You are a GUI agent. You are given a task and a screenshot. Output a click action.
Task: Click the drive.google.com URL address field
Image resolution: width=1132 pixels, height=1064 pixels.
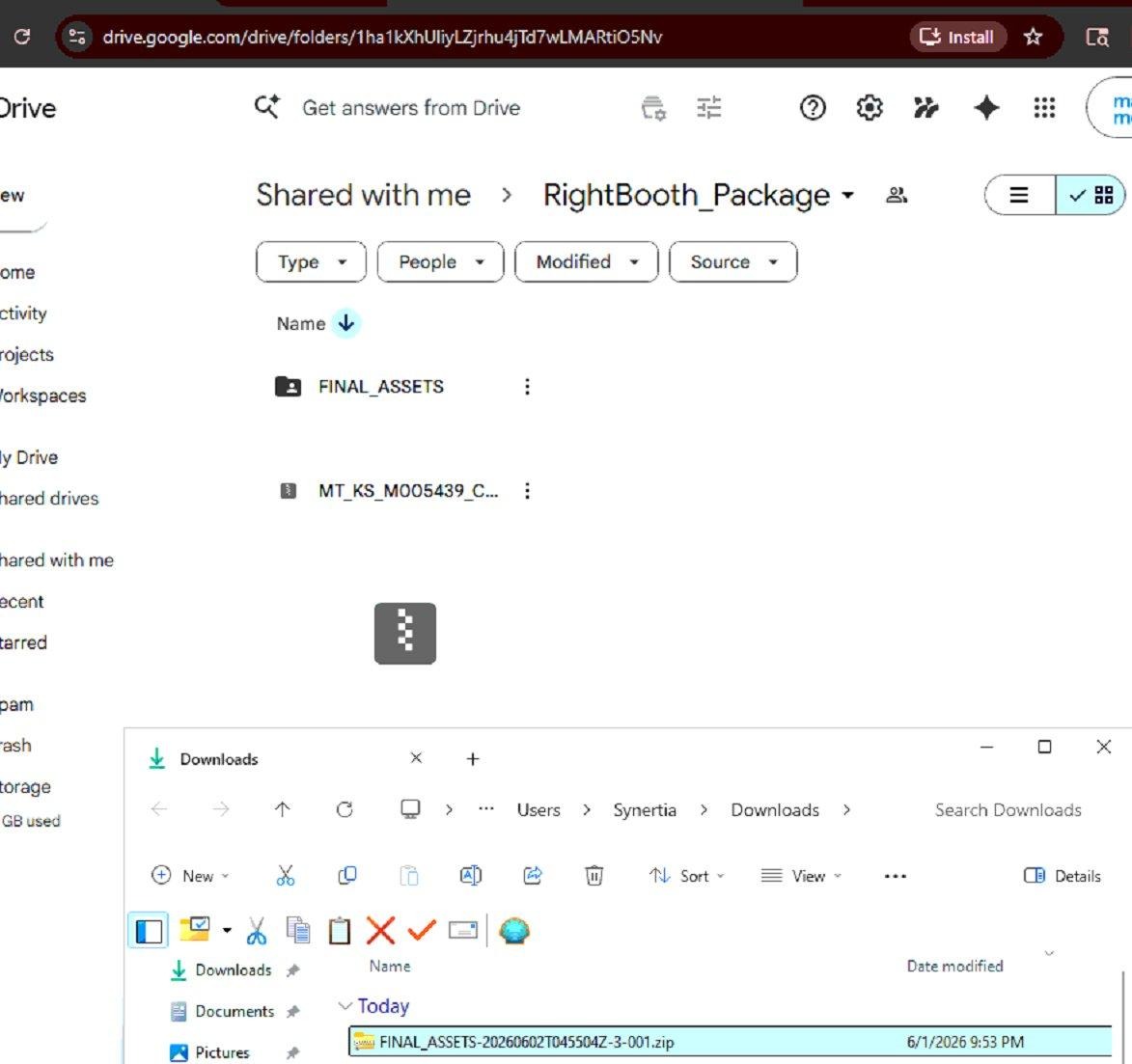coord(382,37)
